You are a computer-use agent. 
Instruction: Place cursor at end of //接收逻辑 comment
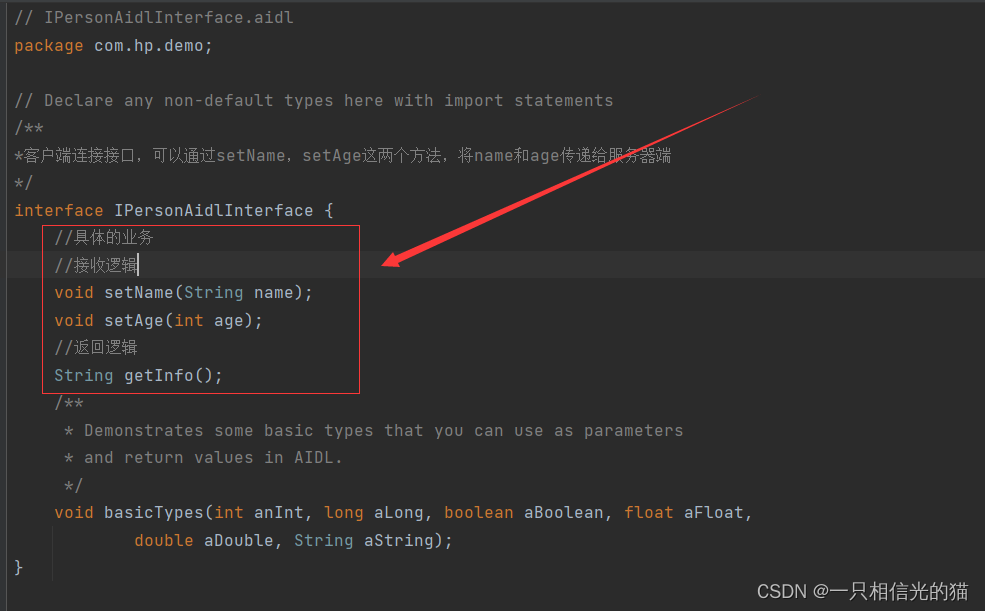(138, 265)
